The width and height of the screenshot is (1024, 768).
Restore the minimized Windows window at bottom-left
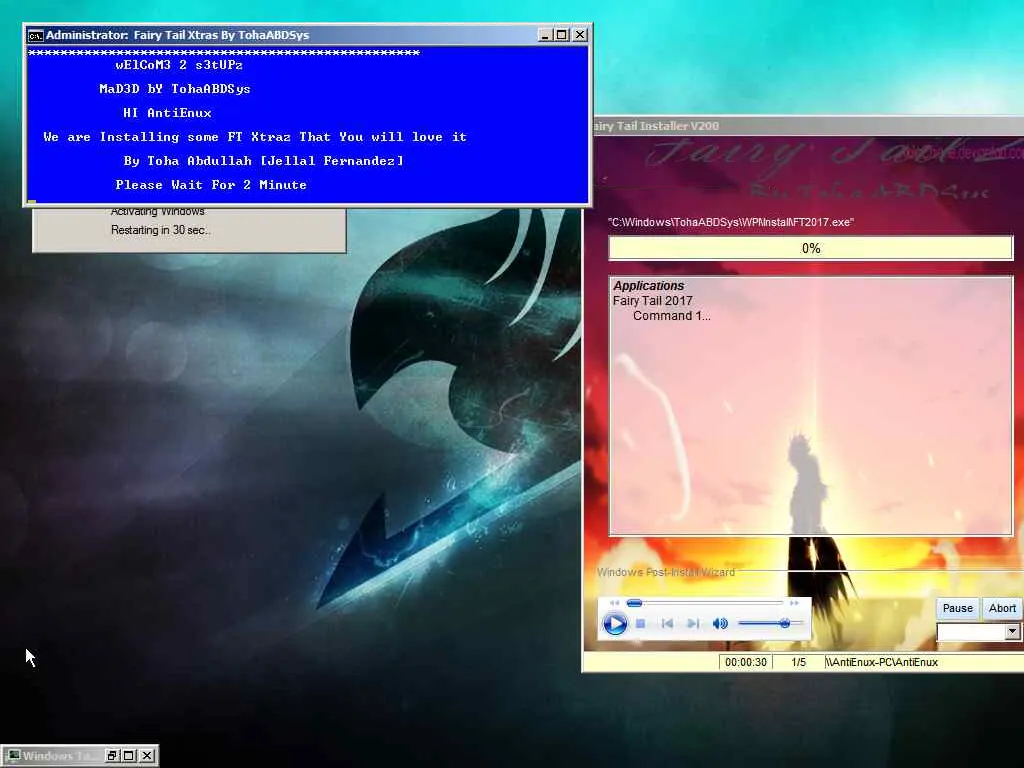pyautogui.click(x=112, y=756)
